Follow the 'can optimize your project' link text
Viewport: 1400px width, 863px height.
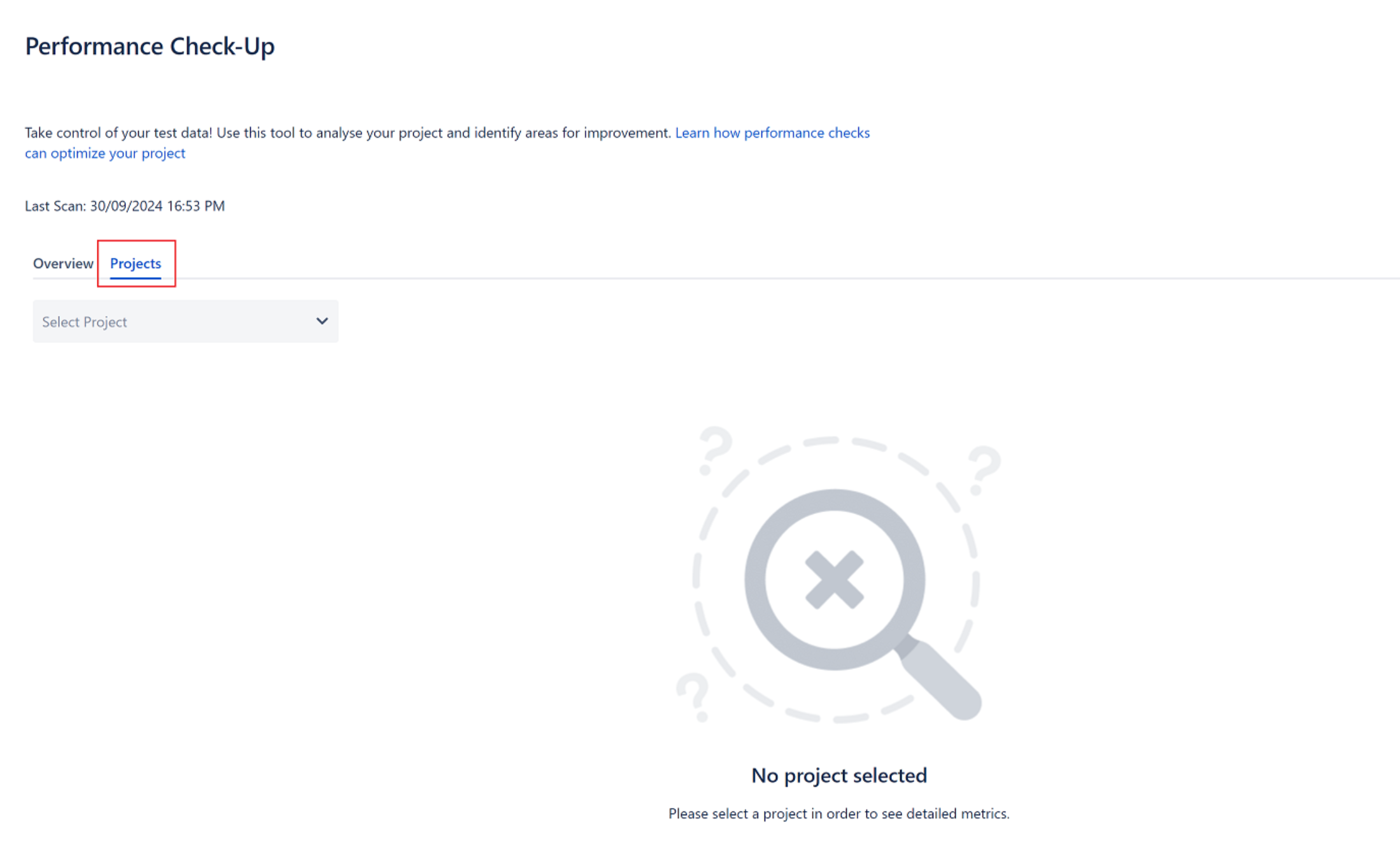(x=105, y=153)
